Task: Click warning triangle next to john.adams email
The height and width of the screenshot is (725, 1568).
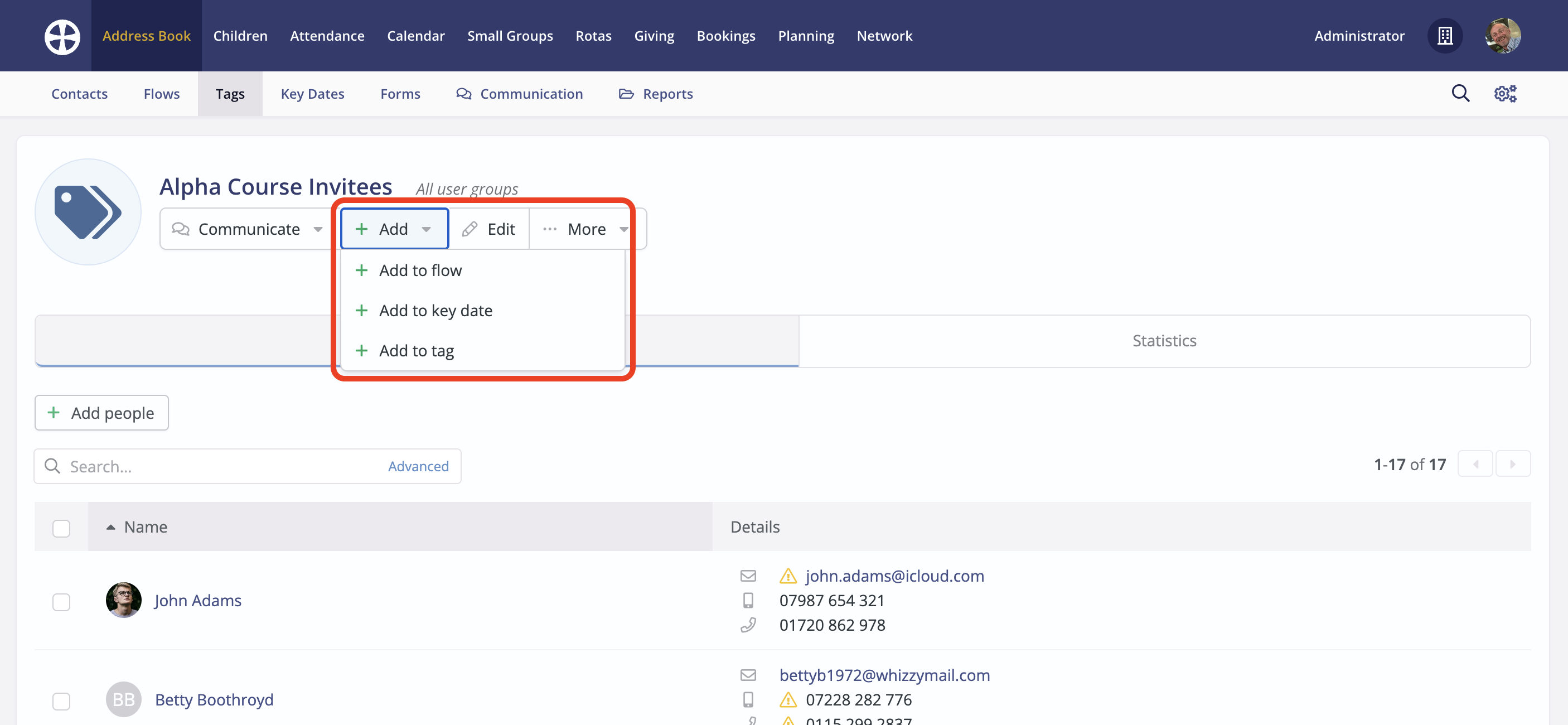Action: 788,576
